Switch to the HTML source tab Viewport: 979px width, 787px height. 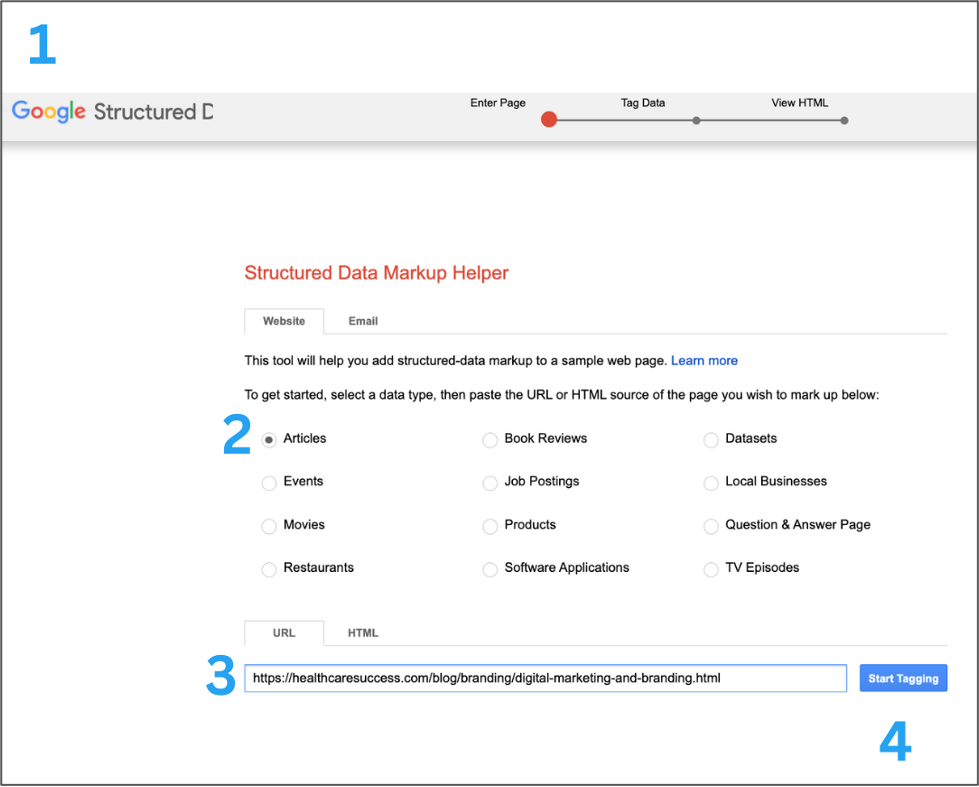click(x=363, y=633)
